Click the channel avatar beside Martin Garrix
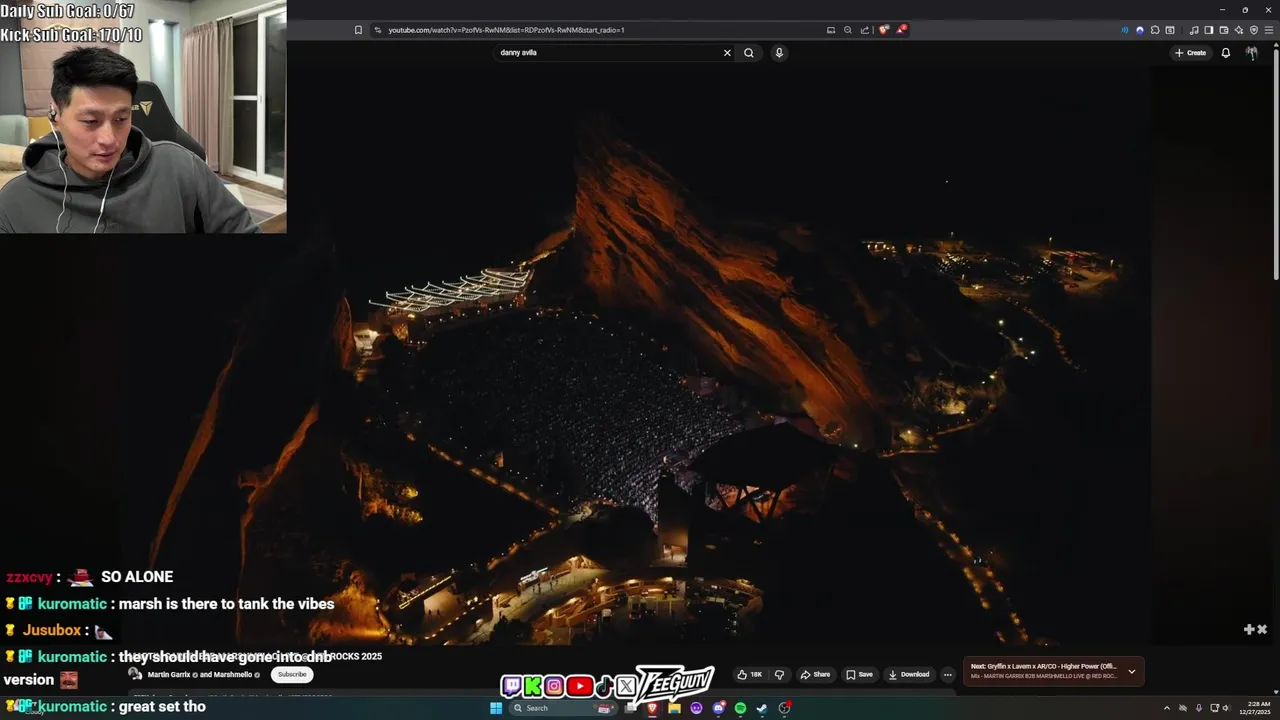Screen dimensions: 1280x720 (x=135, y=674)
